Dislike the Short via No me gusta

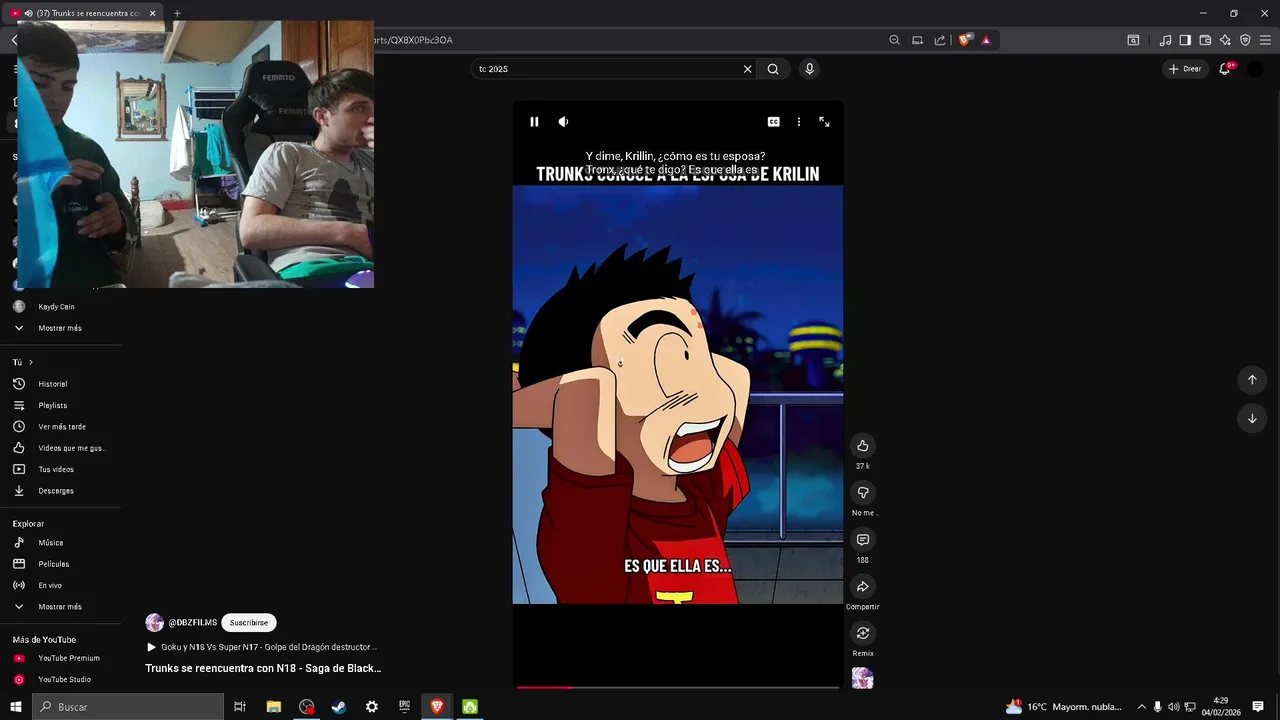tap(863, 492)
